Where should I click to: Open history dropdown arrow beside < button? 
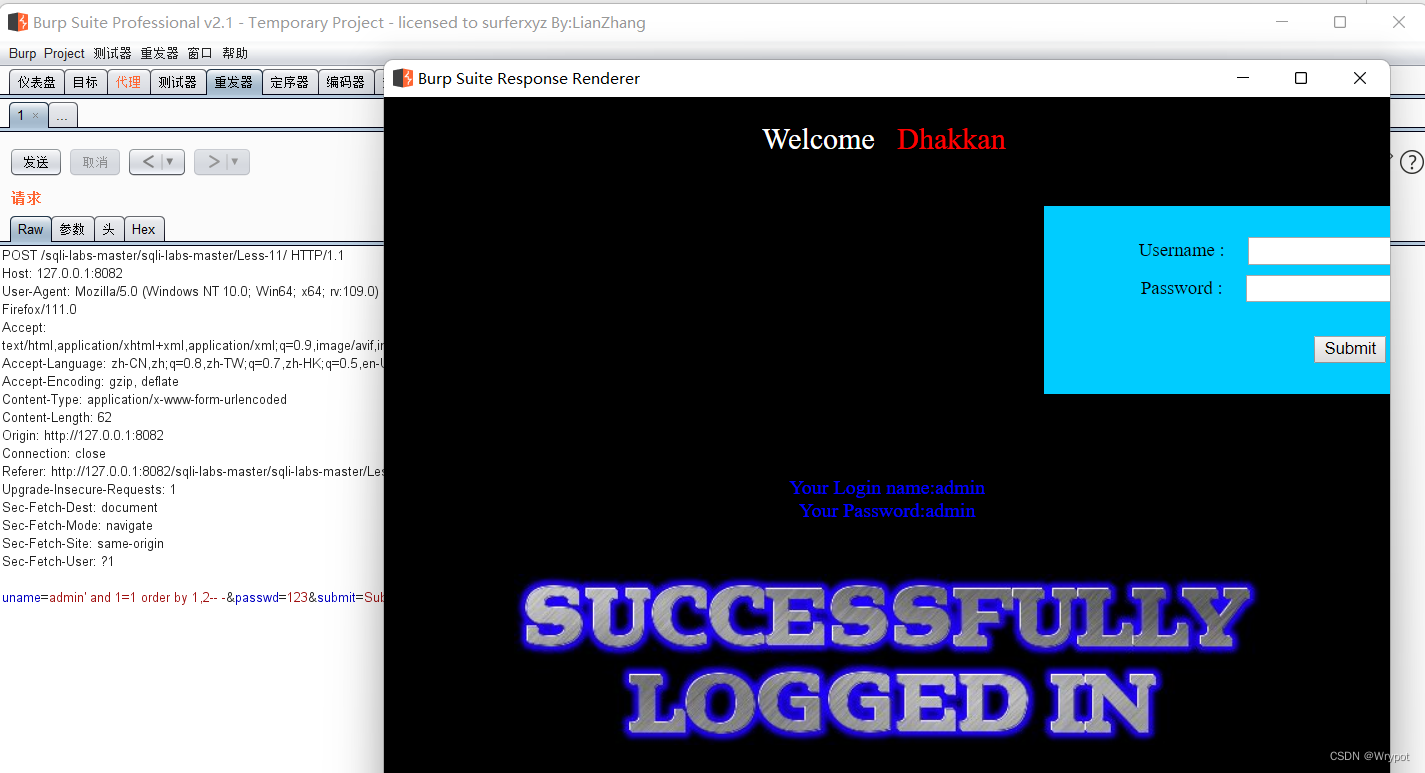(x=171, y=162)
